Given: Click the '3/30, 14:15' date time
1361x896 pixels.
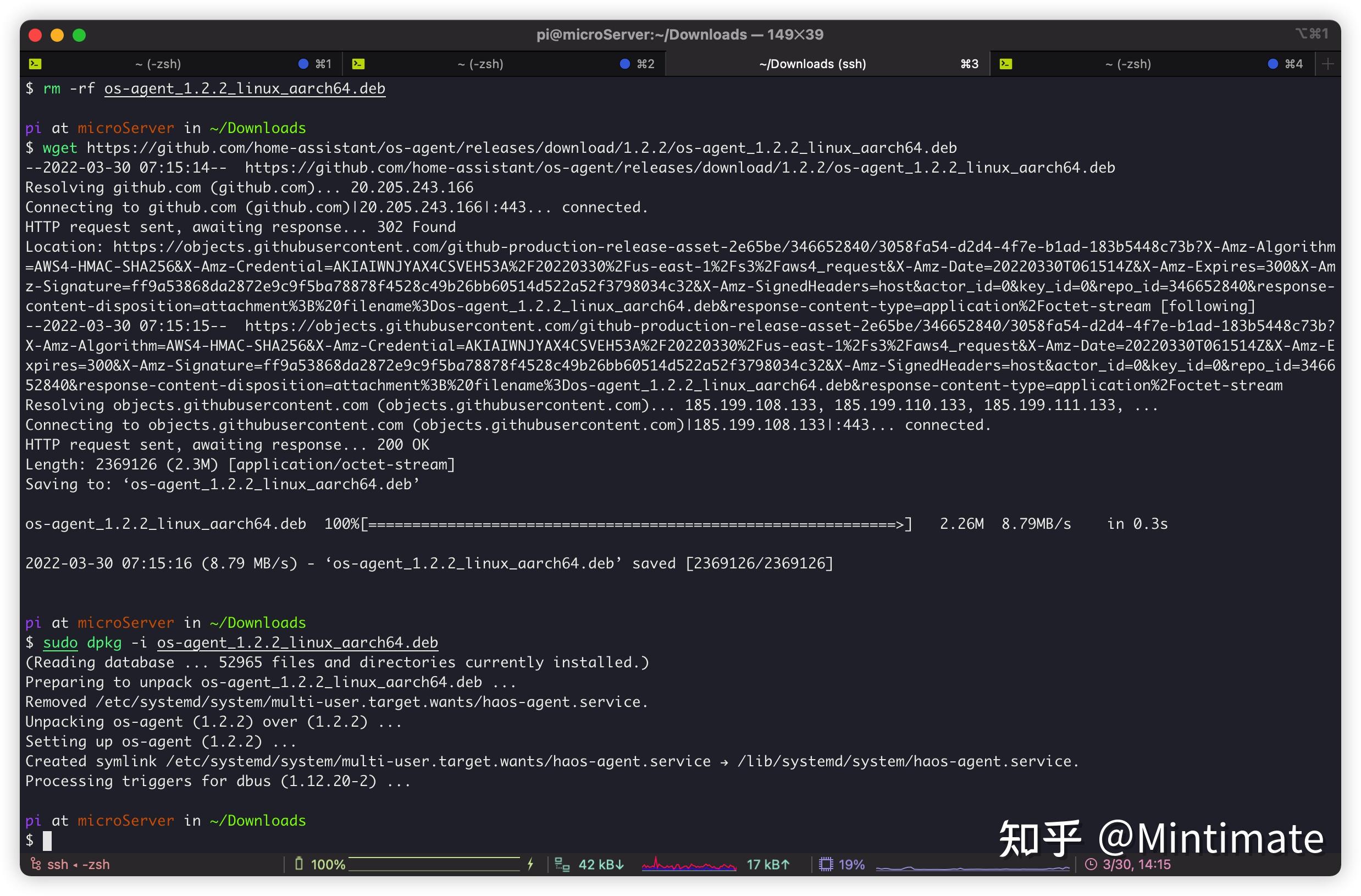Looking at the screenshot, I should click(x=1136, y=864).
